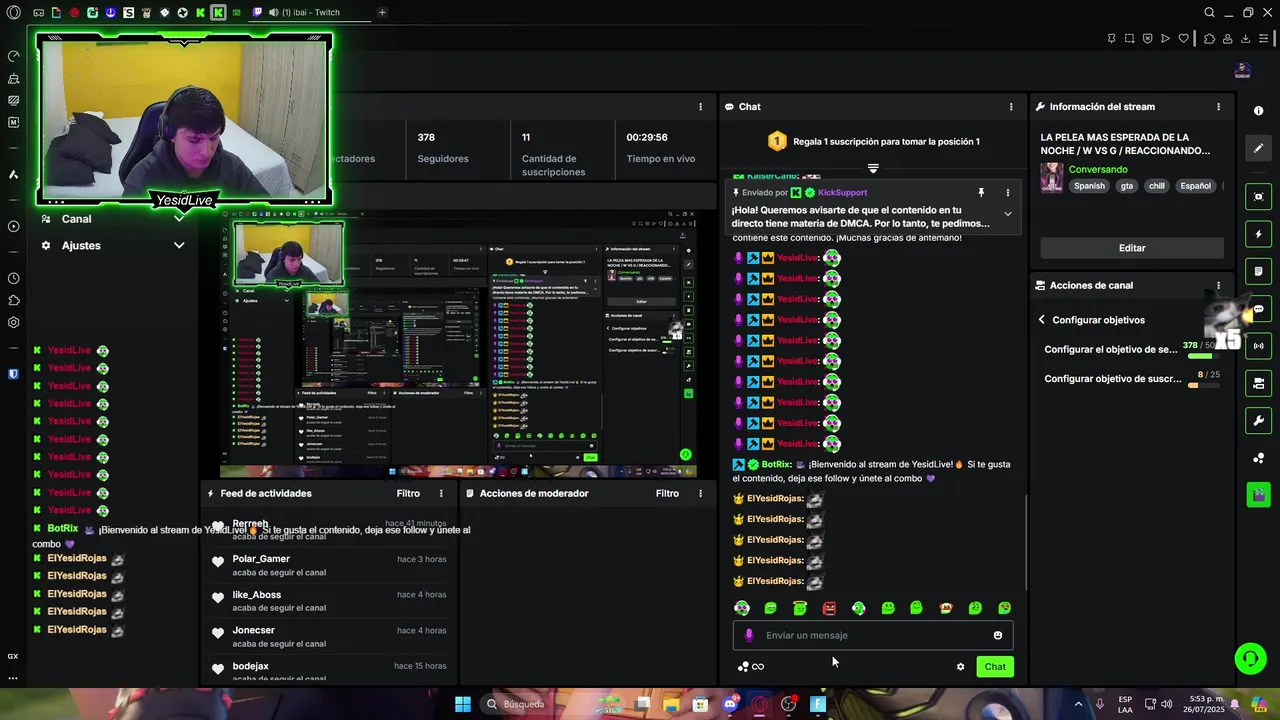
Task: Click the gta tag chip
Action: click(x=1127, y=186)
